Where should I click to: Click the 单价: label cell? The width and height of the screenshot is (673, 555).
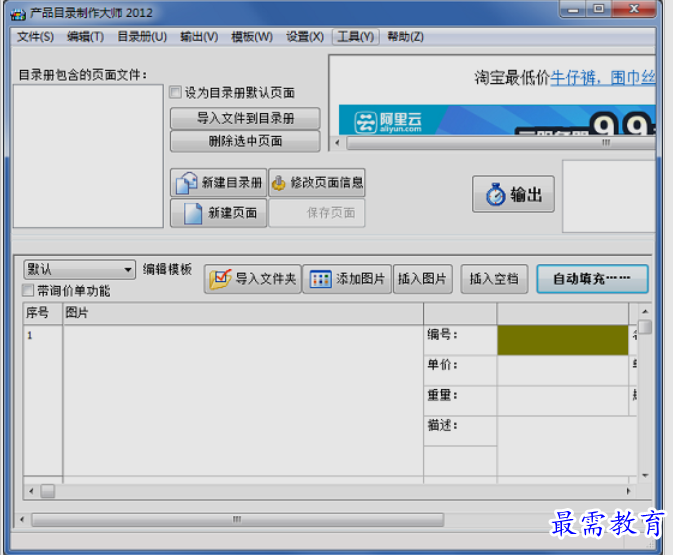point(460,370)
